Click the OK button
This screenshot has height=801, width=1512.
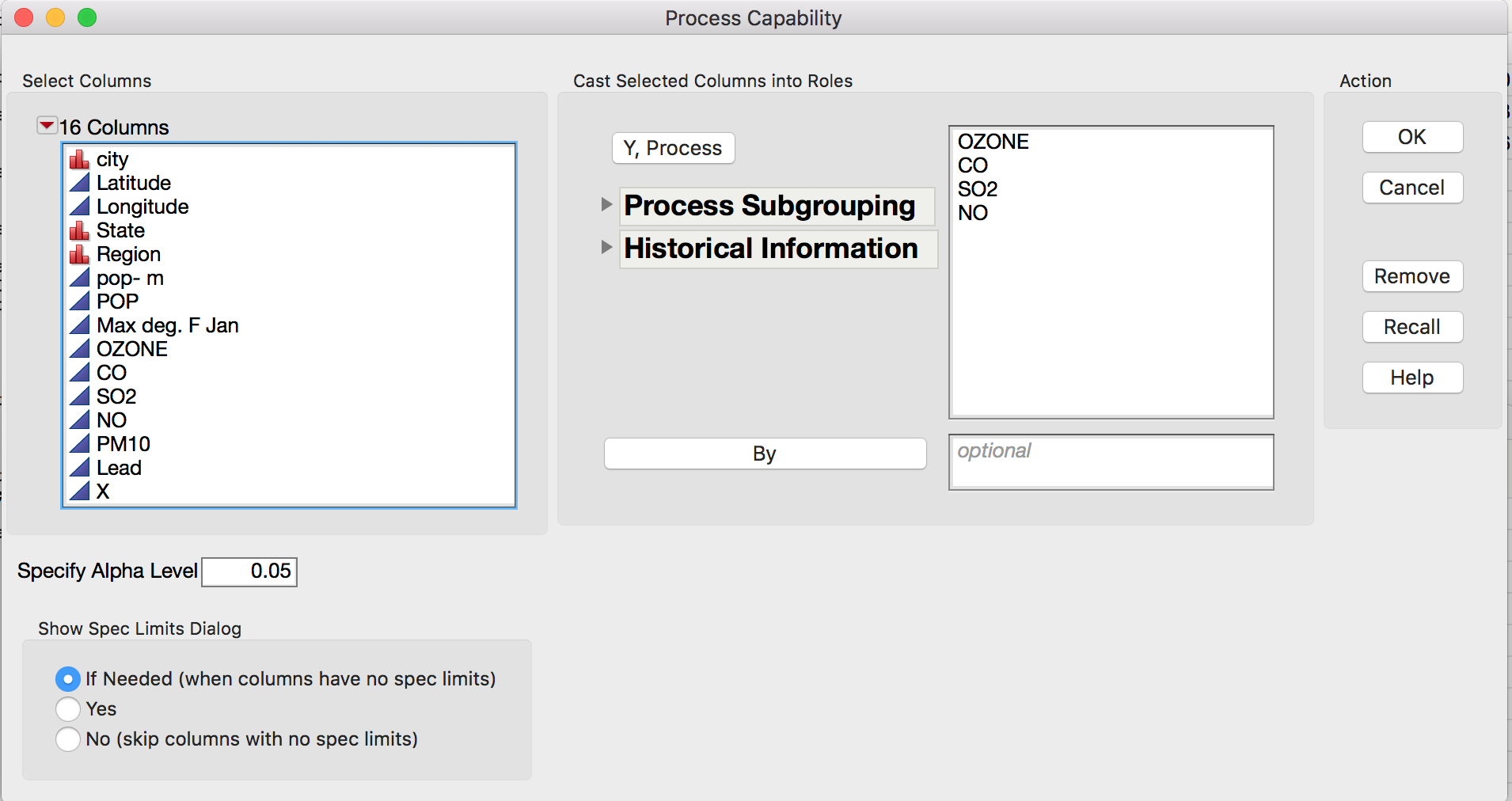point(1412,137)
